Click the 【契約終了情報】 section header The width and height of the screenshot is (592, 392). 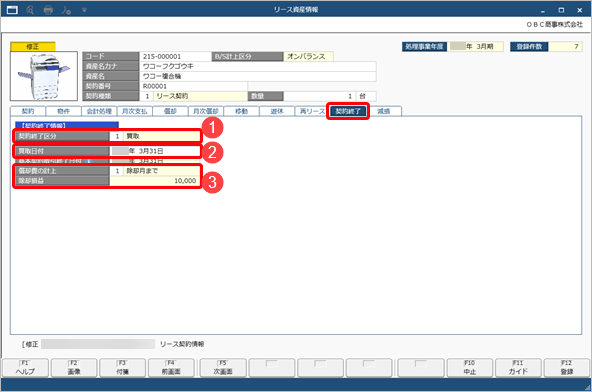(67, 125)
